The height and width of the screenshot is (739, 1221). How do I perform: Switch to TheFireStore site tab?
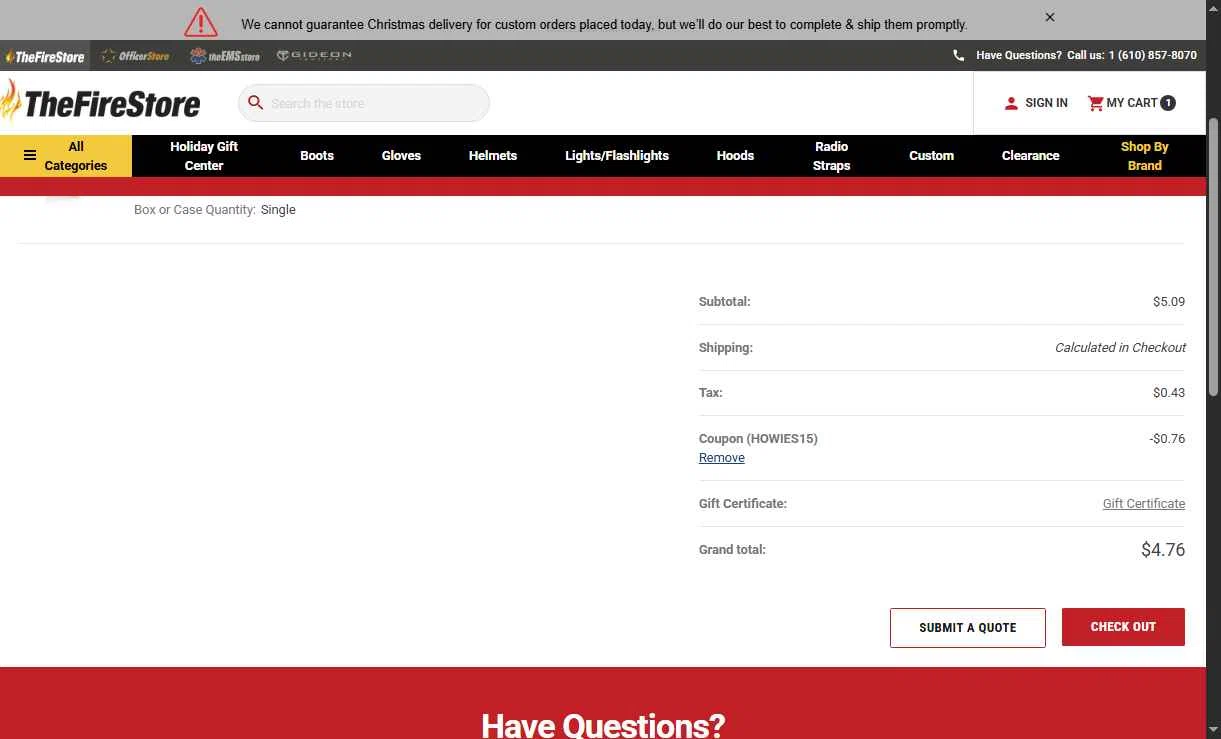tap(45, 56)
